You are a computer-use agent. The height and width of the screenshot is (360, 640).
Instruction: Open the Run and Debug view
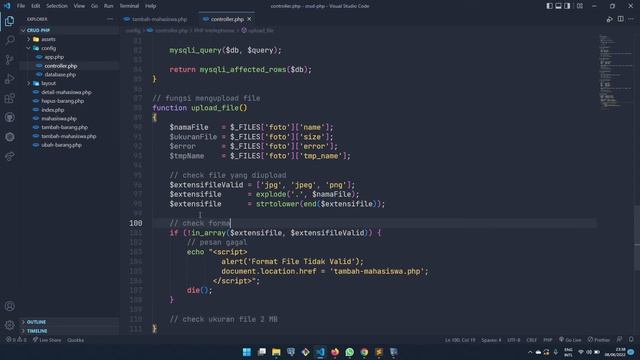click(x=9, y=79)
